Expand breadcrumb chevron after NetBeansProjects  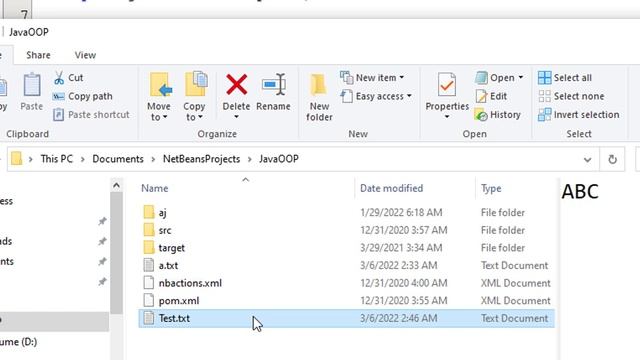pyautogui.click(x=249, y=159)
